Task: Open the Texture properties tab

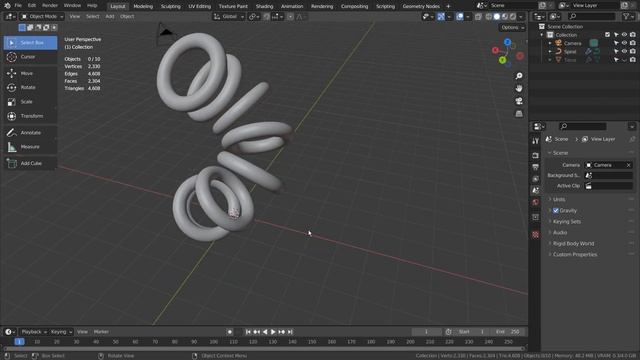Action: click(x=536, y=235)
